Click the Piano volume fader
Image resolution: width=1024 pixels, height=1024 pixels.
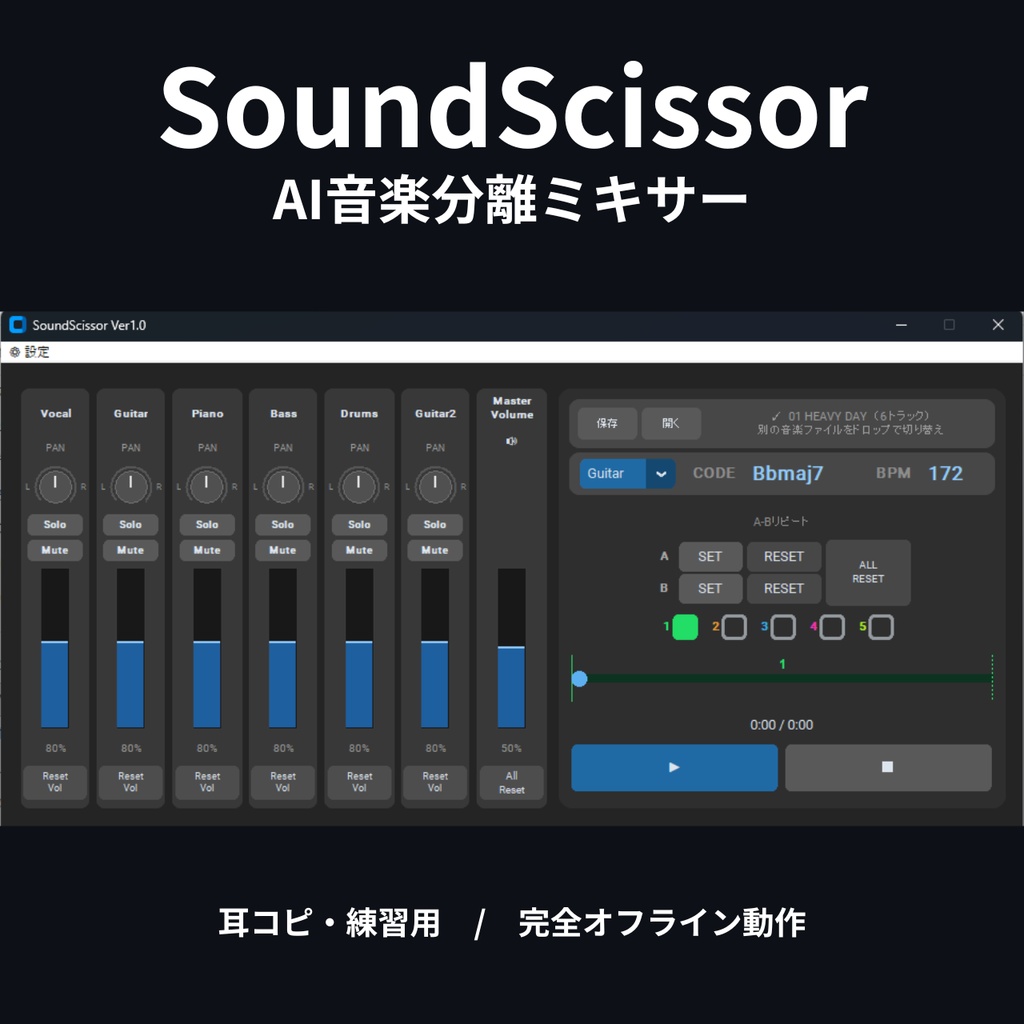pos(207,648)
